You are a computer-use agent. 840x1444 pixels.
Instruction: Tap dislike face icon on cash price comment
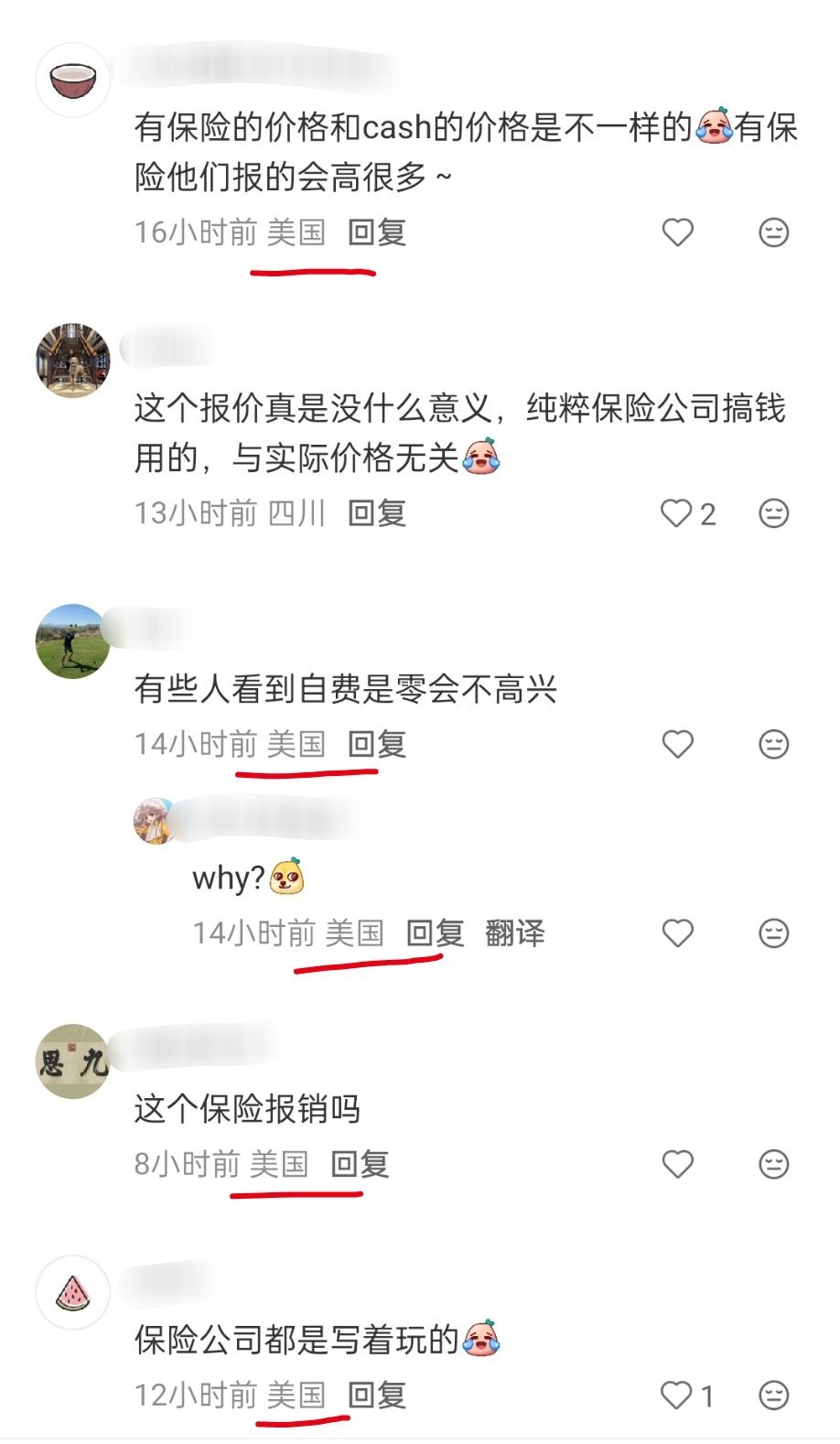point(774,232)
